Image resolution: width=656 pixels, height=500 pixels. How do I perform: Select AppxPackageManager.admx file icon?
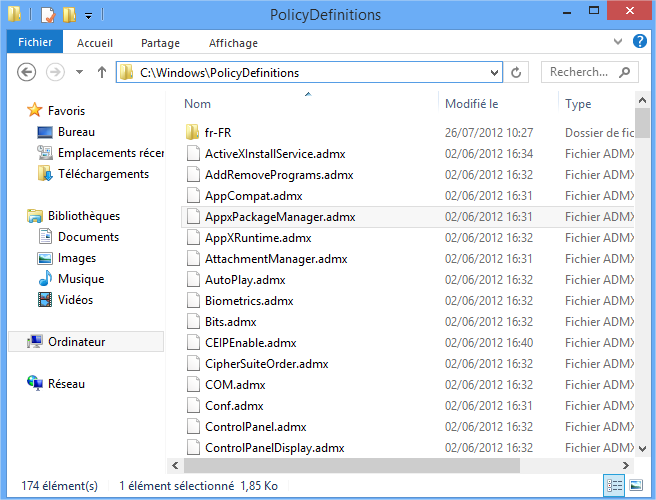[x=193, y=216]
